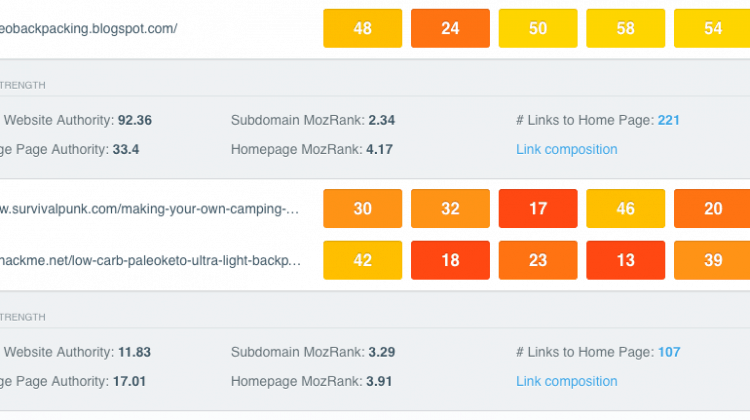750x420 pixels.
Task: Open Link composition below the 221 count
Action: 566,149
